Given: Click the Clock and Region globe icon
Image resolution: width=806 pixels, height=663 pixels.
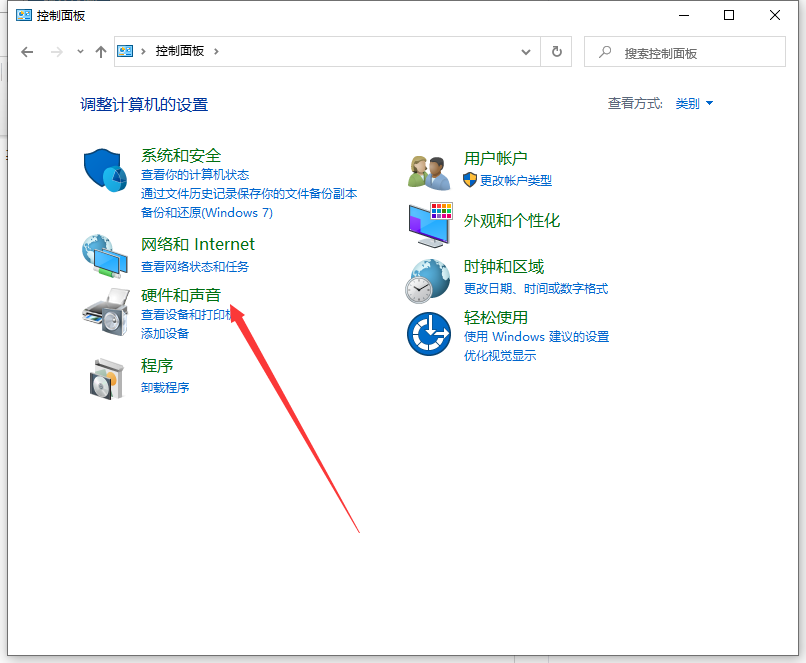Looking at the screenshot, I should 428,279.
